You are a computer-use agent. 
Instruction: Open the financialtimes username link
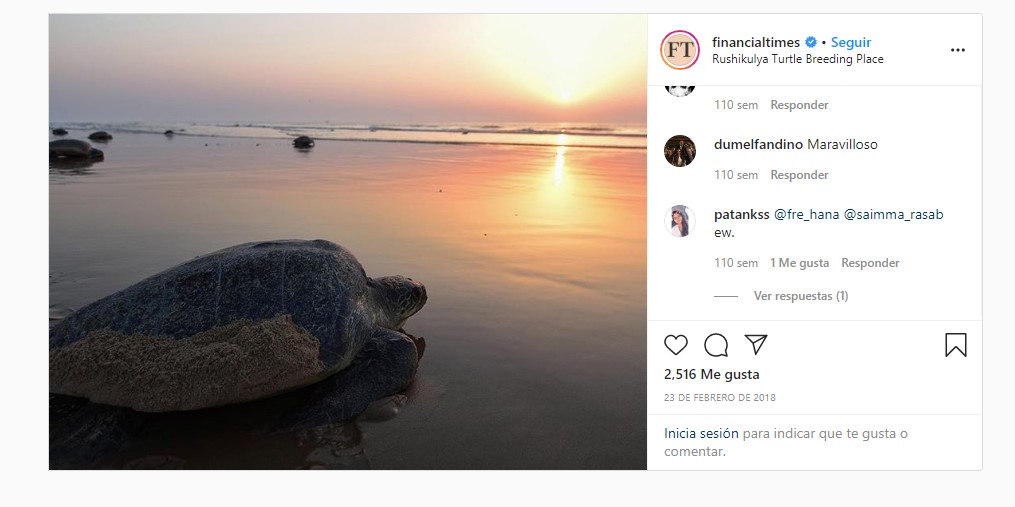[755, 42]
